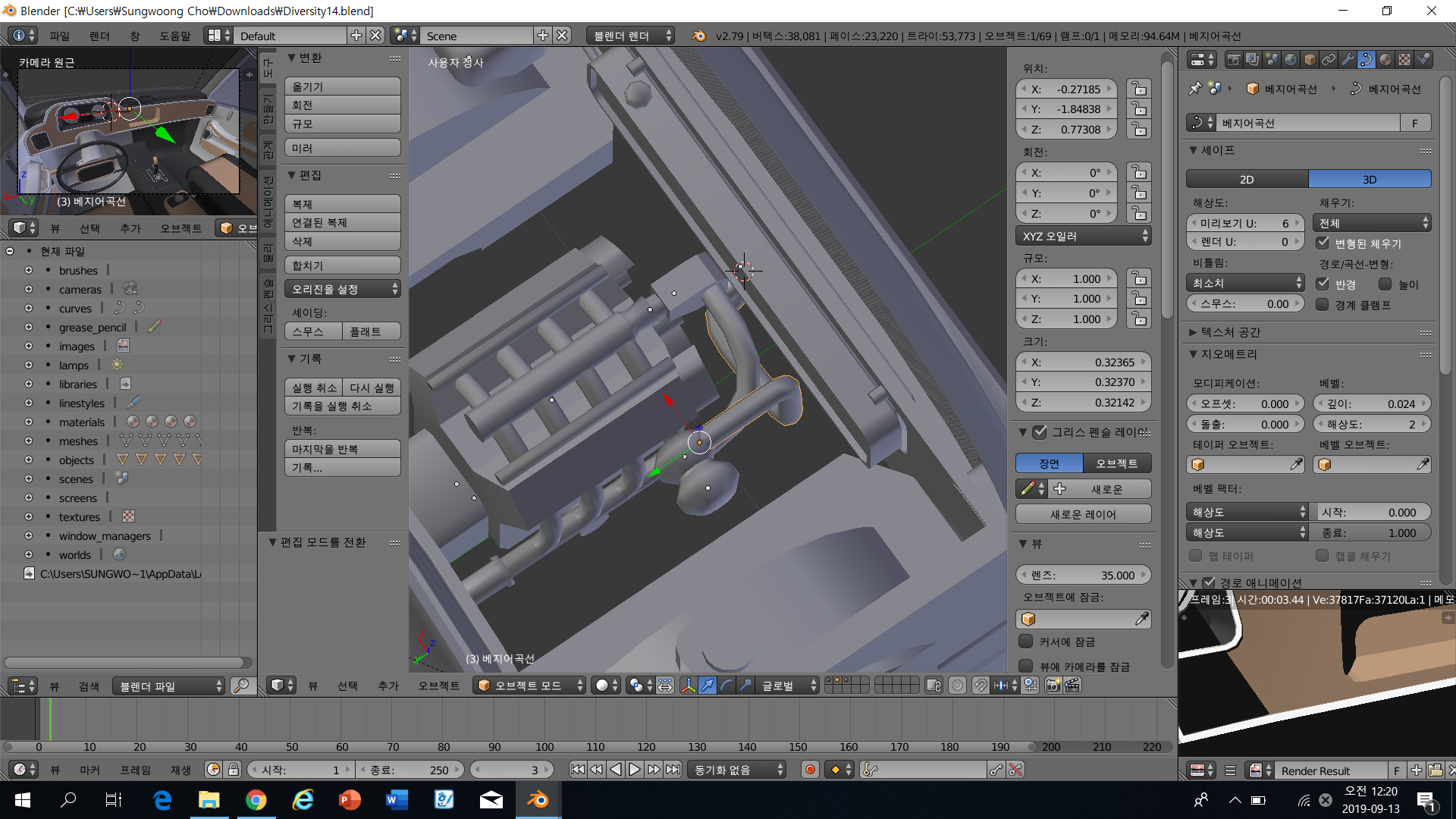The image size is (1456, 819).
Task: Click the 3D manipulator toggle icon
Action: click(688, 686)
